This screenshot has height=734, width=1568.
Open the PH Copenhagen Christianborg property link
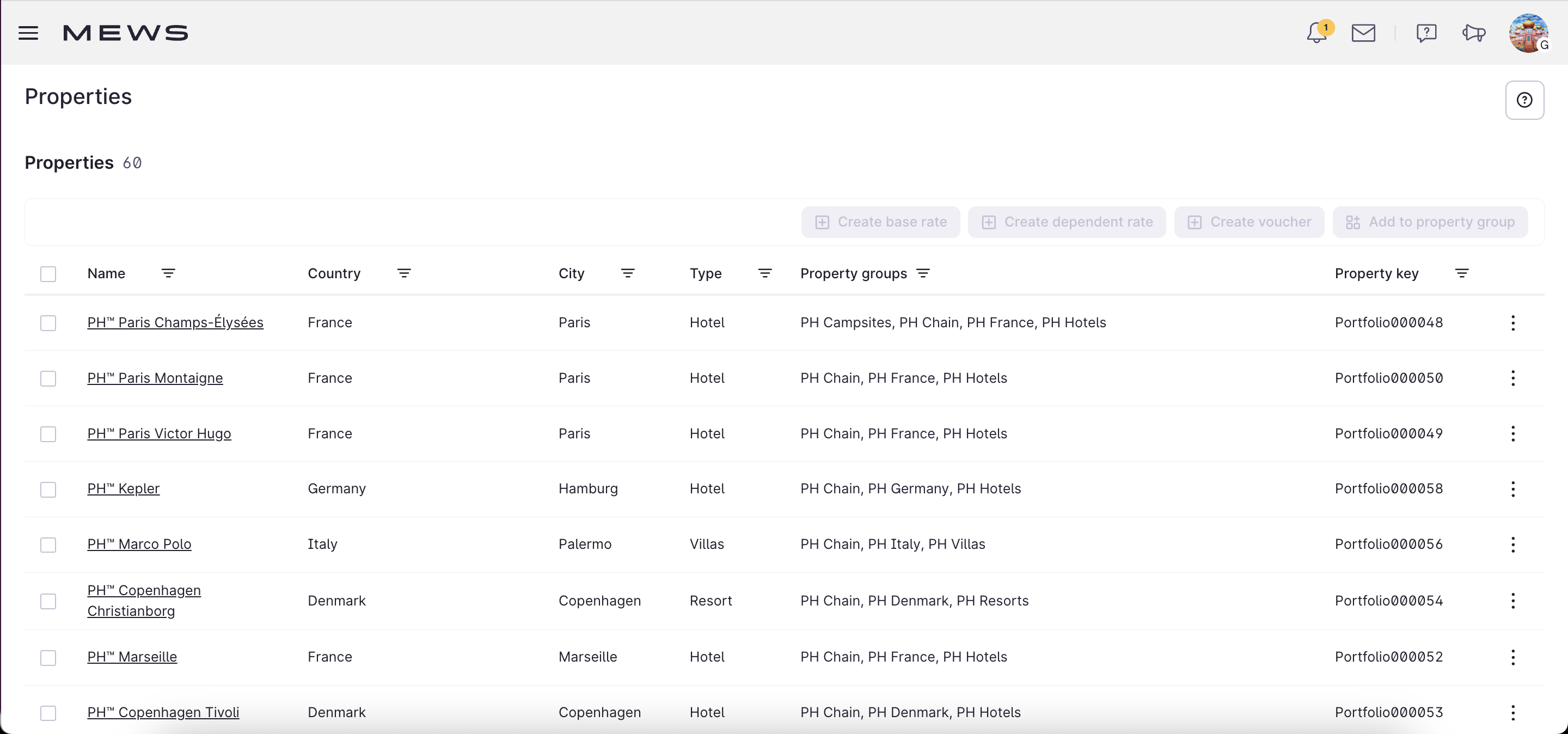click(x=144, y=601)
